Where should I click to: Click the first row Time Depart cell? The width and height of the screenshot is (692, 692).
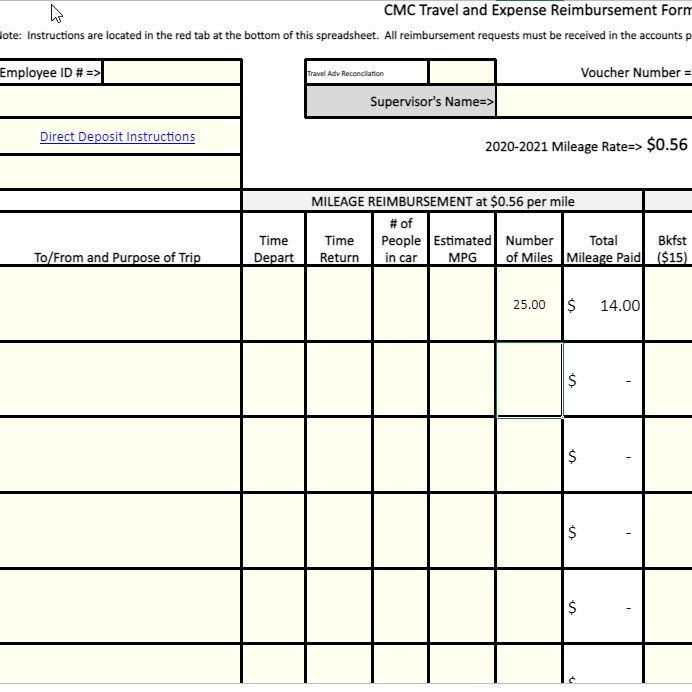pyautogui.click(x=274, y=305)
